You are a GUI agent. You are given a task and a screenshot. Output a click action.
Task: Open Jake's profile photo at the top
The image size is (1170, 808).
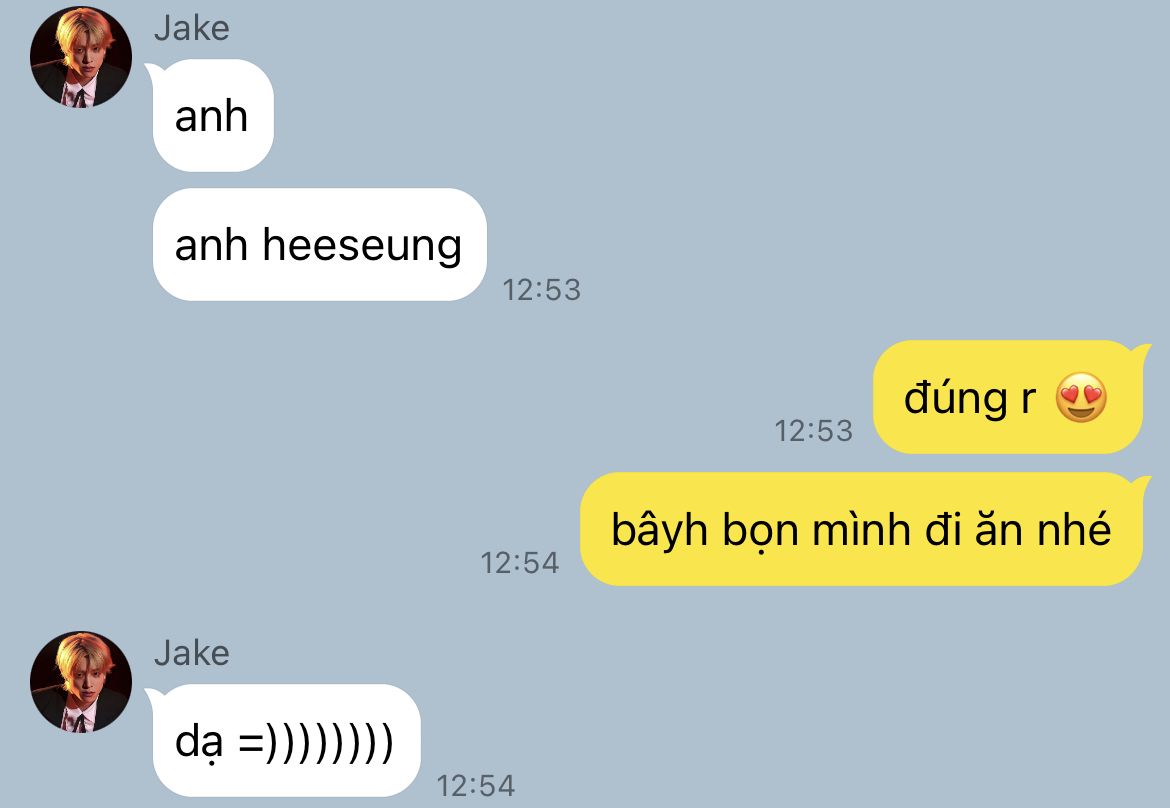[81, 57]
